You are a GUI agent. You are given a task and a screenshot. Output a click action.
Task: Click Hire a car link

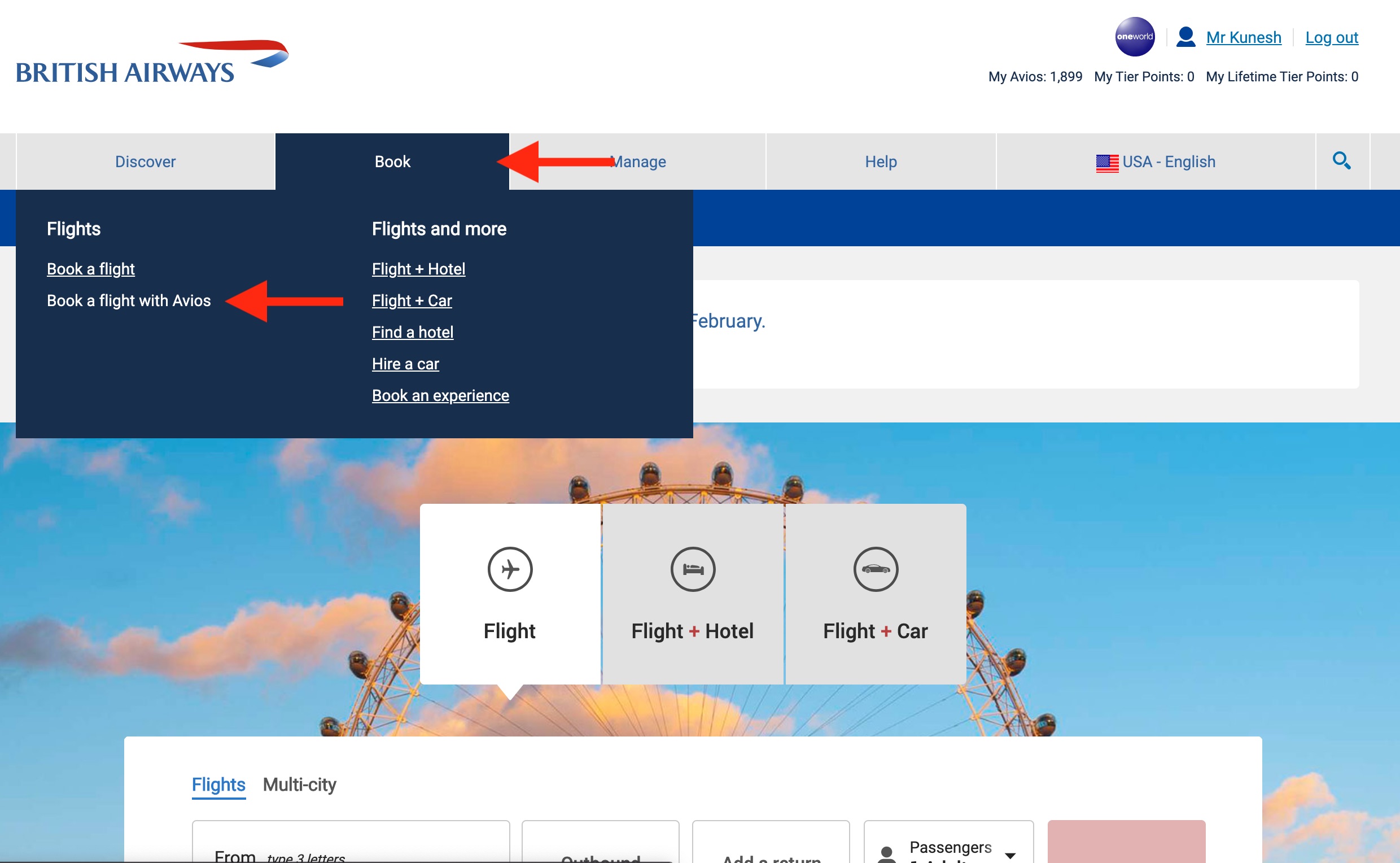click(406, 364)
